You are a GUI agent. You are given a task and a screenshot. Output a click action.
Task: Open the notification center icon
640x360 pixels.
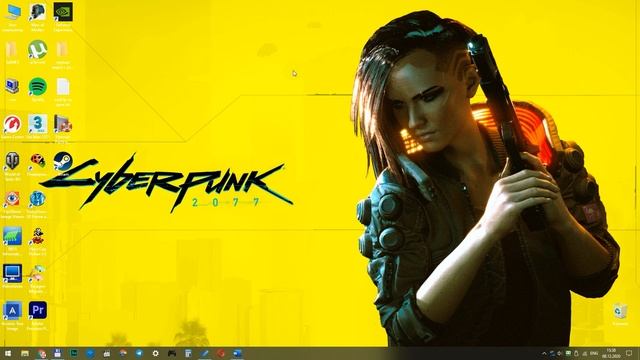(629, 353)
